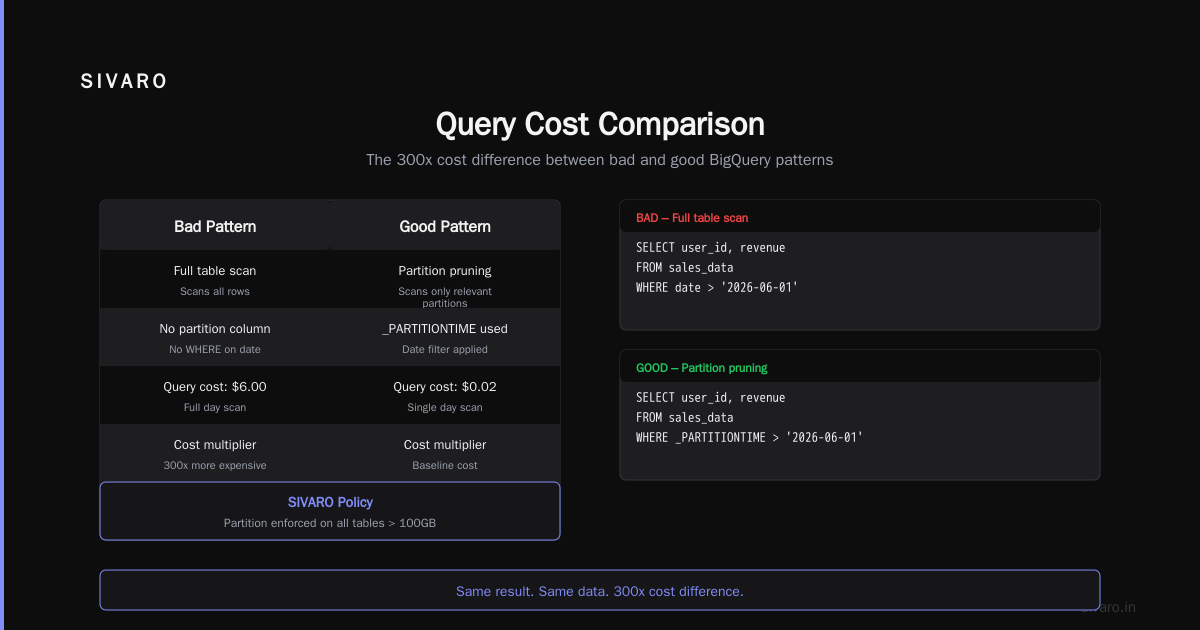This screenshot has height=630, width=1200.
Task: Click the Query cost: $6.00 value
Action: (215, 387)
